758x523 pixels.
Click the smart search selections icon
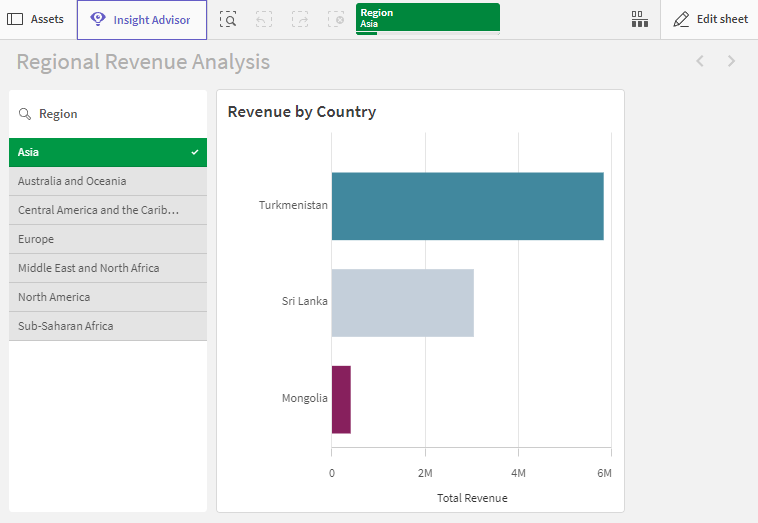(x=228, y=19)
